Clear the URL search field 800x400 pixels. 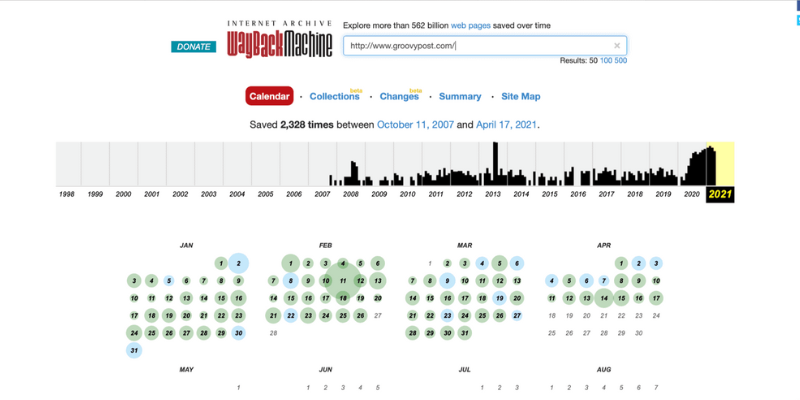tap(617, 46)
